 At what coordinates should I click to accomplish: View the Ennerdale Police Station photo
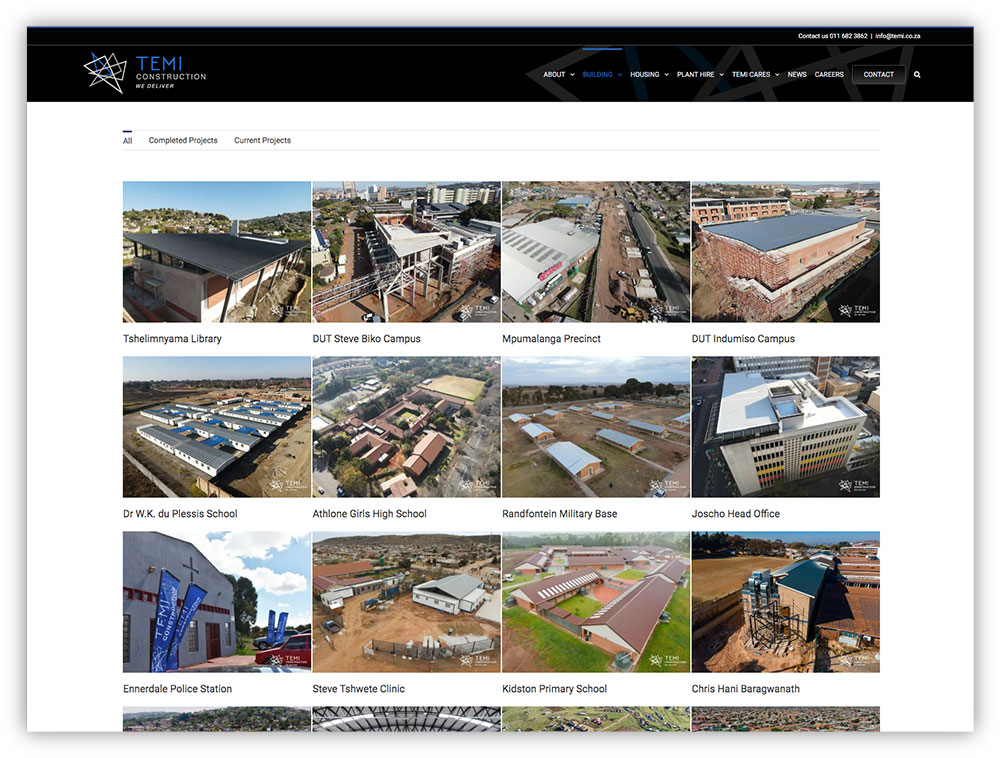(x=217, y=601)
